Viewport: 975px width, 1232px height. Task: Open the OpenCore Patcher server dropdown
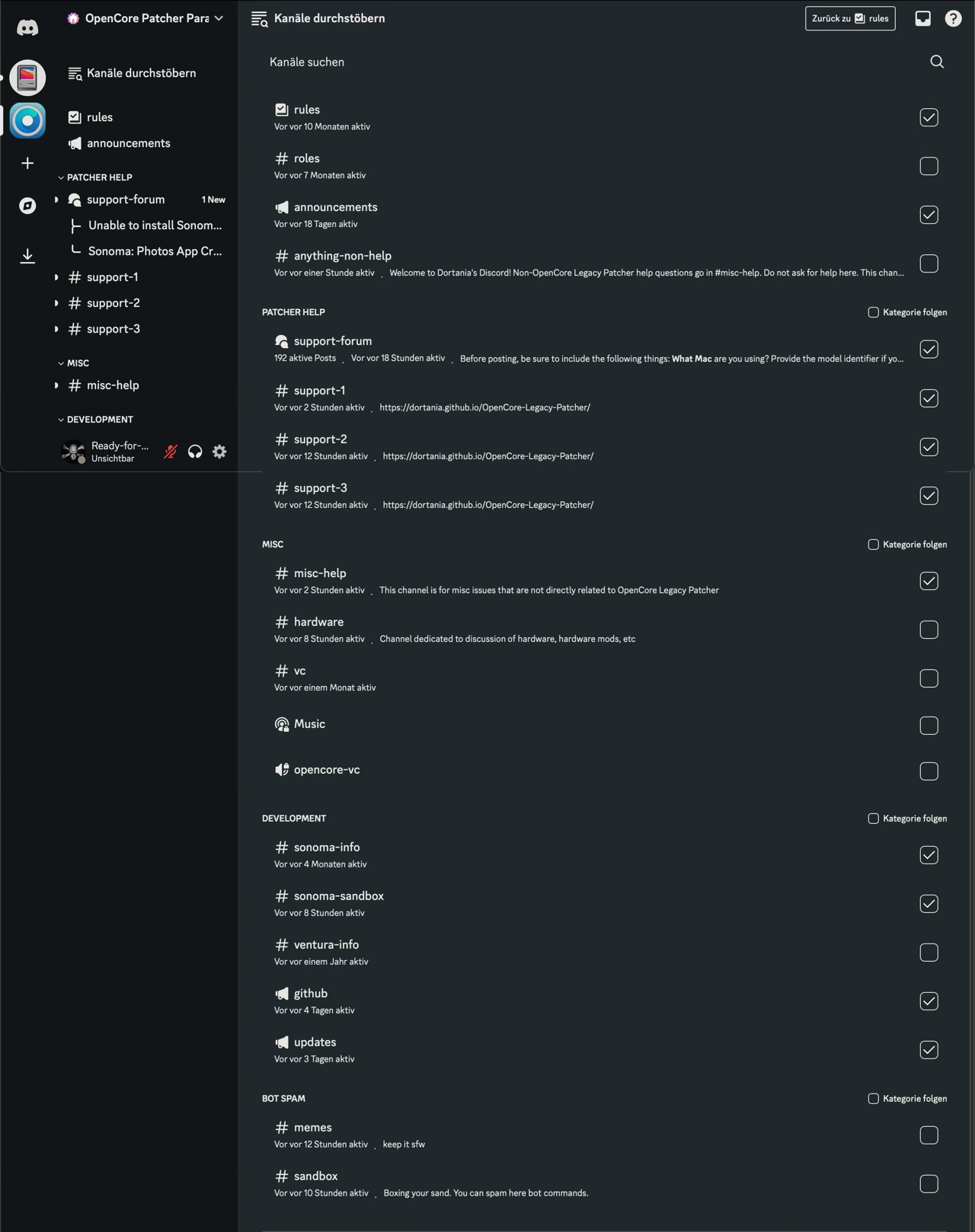(145, 18)
